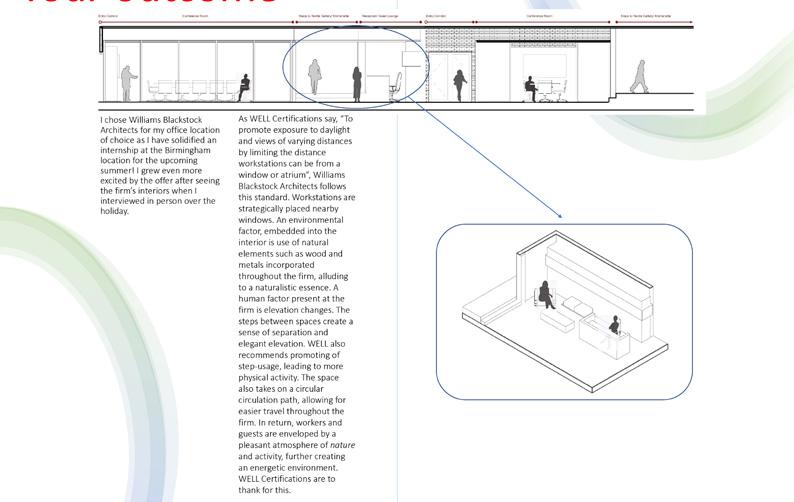Click the italic word "nature"
794x502 pixels.
tap(342, 445)
